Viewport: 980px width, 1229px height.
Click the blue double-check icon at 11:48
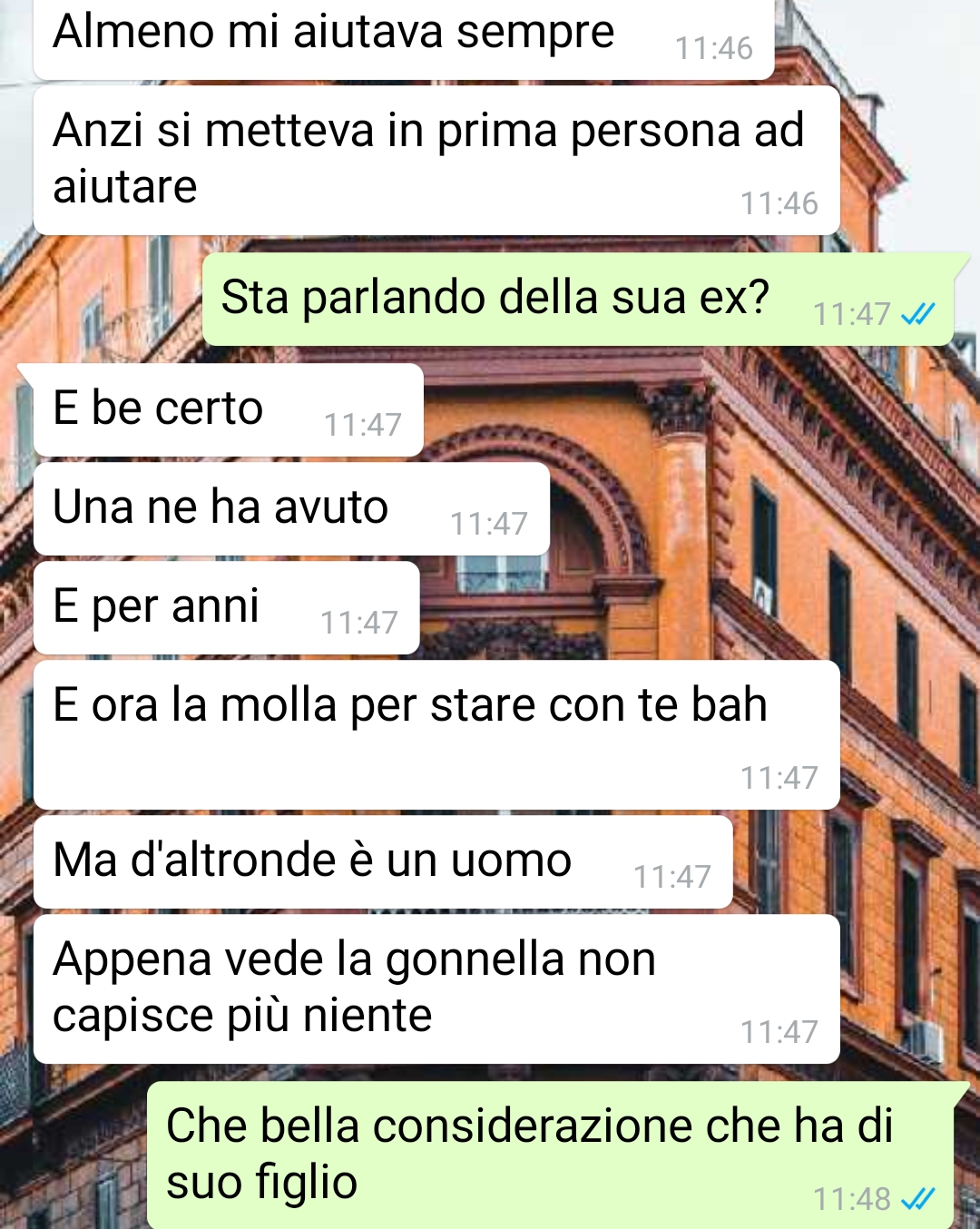point(918,1199)
